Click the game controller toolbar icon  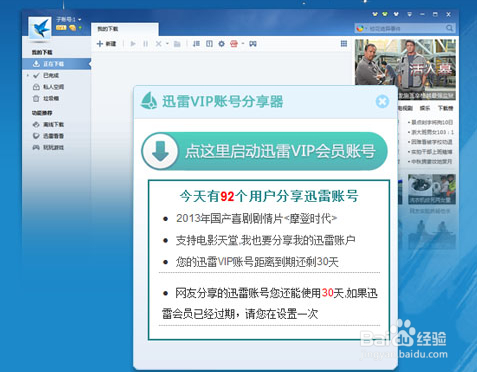253,44
